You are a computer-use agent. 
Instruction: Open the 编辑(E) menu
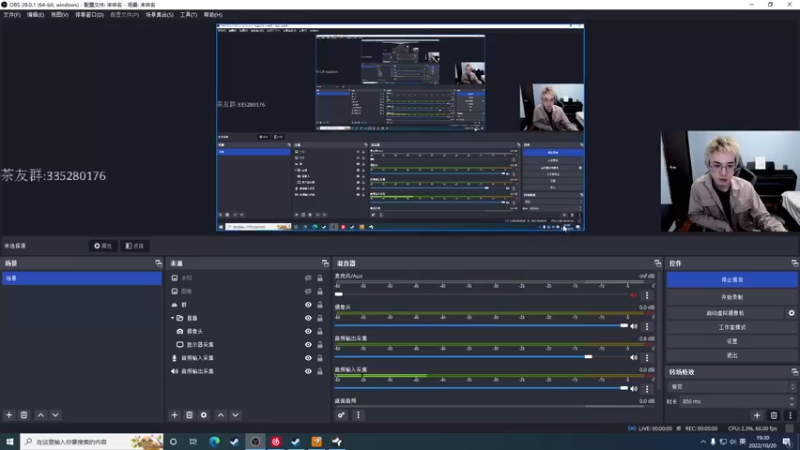[35, 15]
